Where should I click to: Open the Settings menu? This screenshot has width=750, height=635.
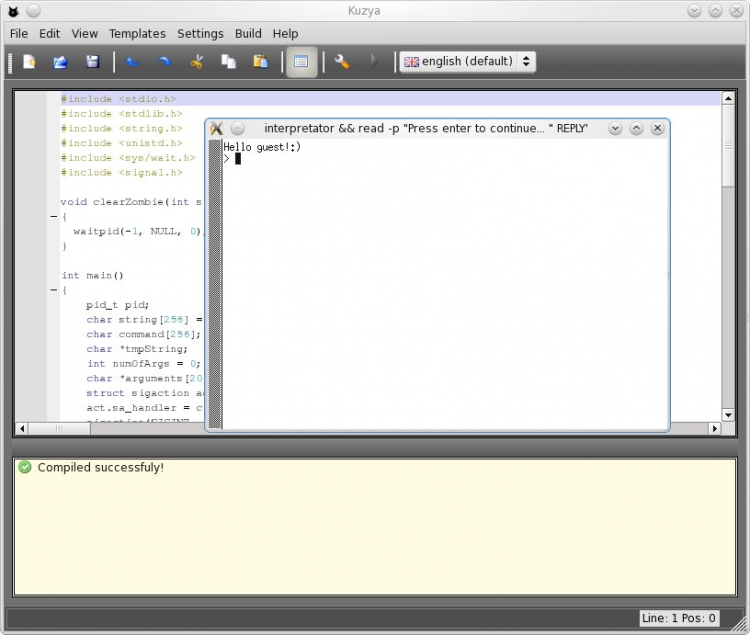coord(200,33)
